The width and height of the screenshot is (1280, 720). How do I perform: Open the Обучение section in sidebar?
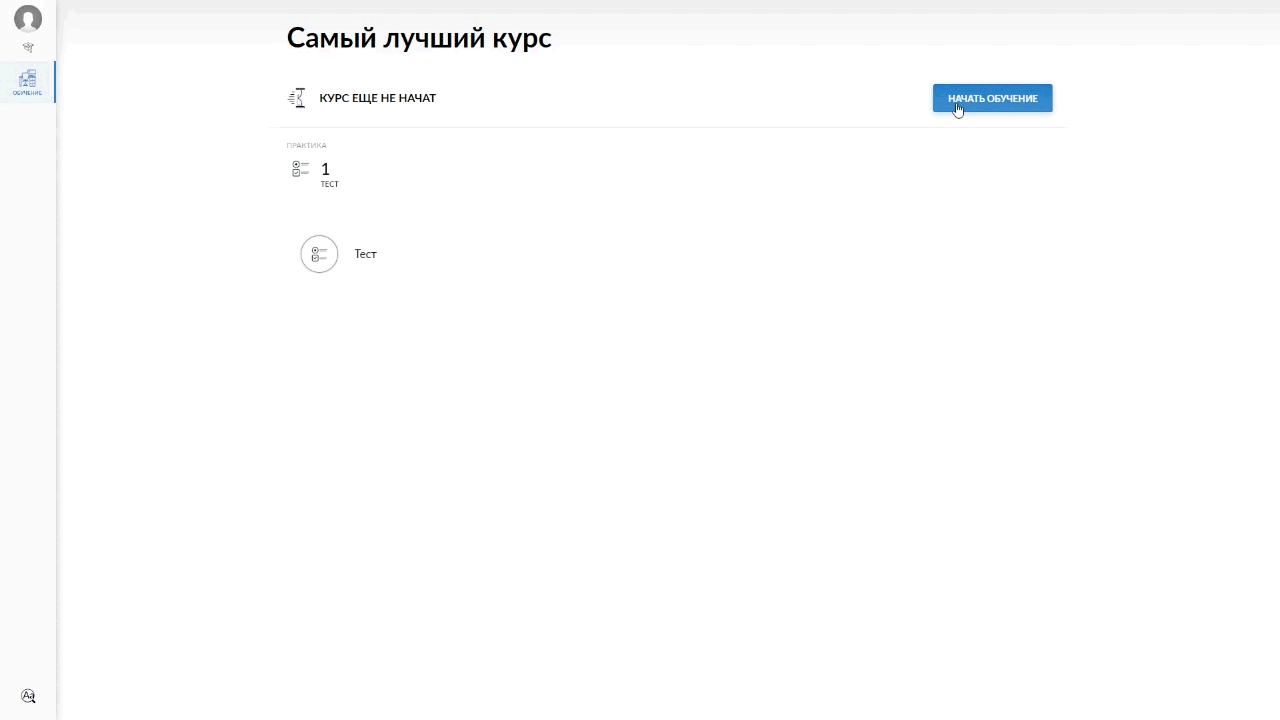pos(28,82)
